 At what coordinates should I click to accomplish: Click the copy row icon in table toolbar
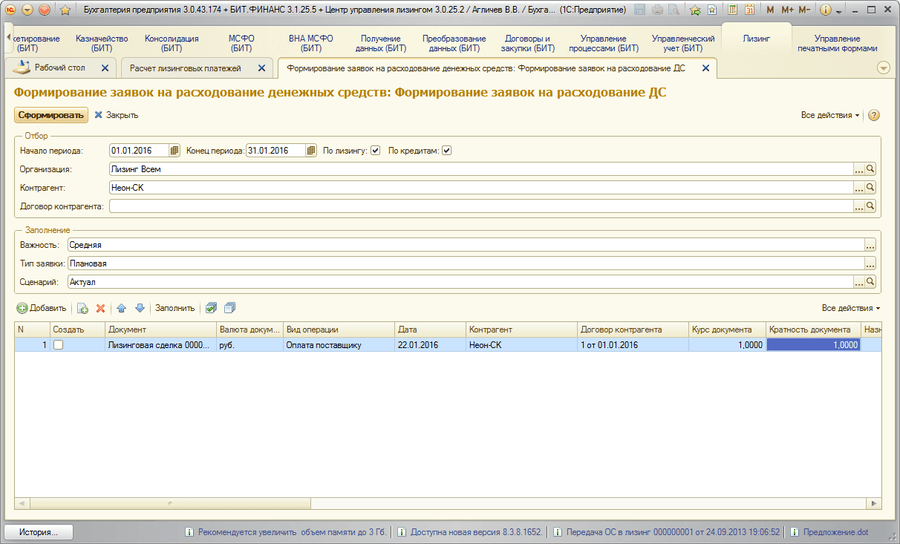point(83,308)
